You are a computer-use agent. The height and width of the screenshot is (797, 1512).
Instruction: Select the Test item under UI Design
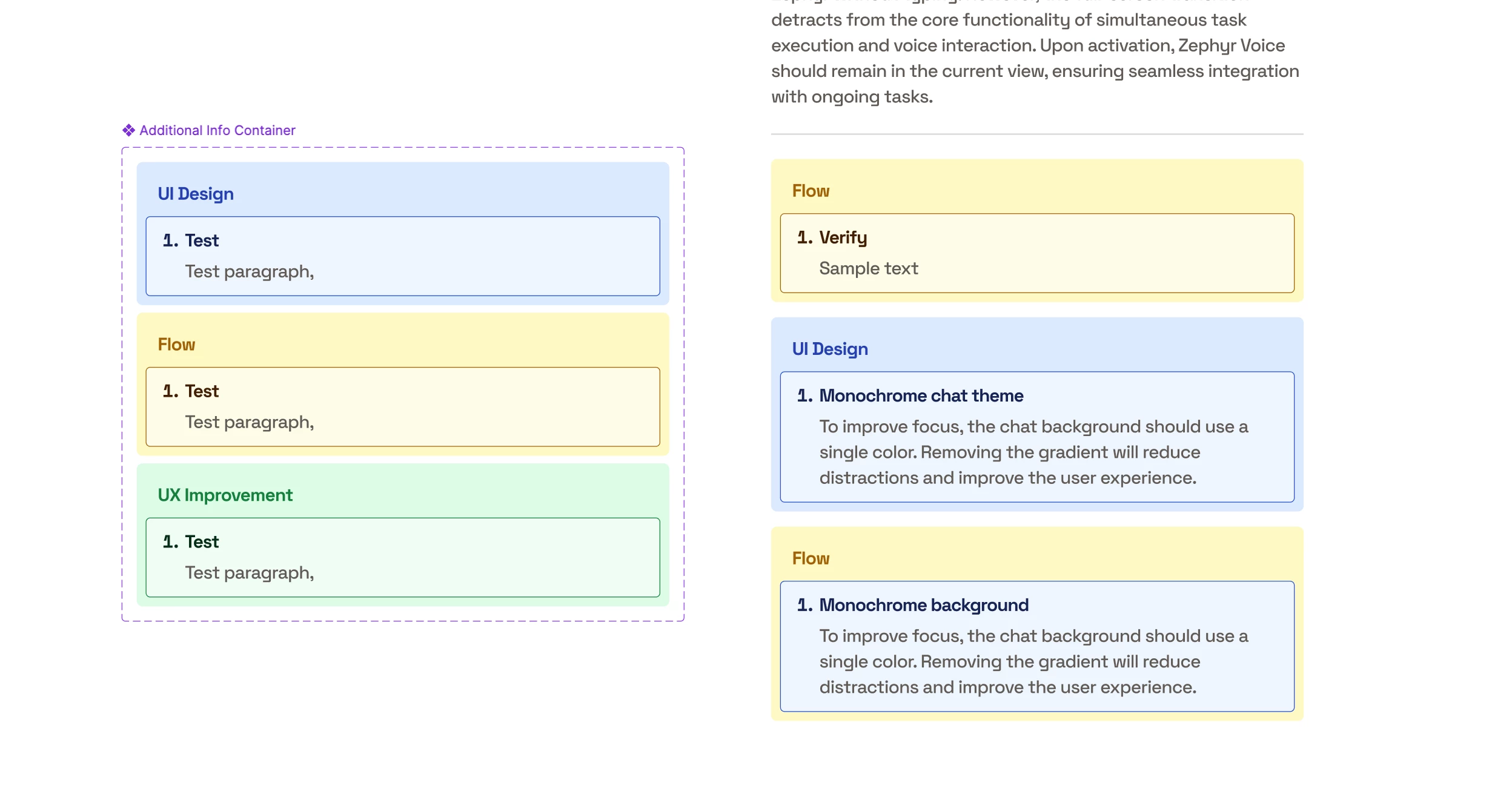(202, 240)
